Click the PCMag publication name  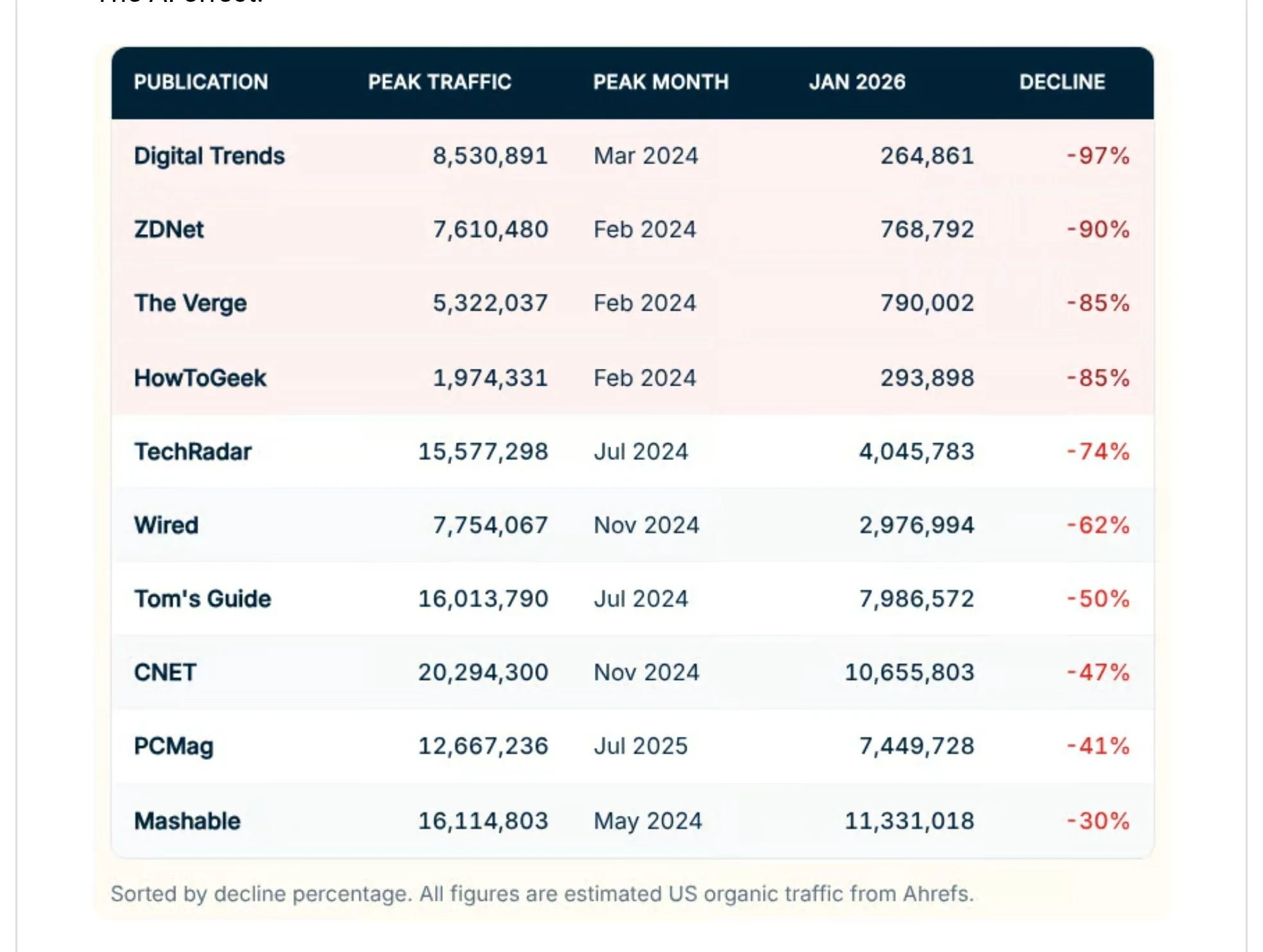tap(173, 746)
